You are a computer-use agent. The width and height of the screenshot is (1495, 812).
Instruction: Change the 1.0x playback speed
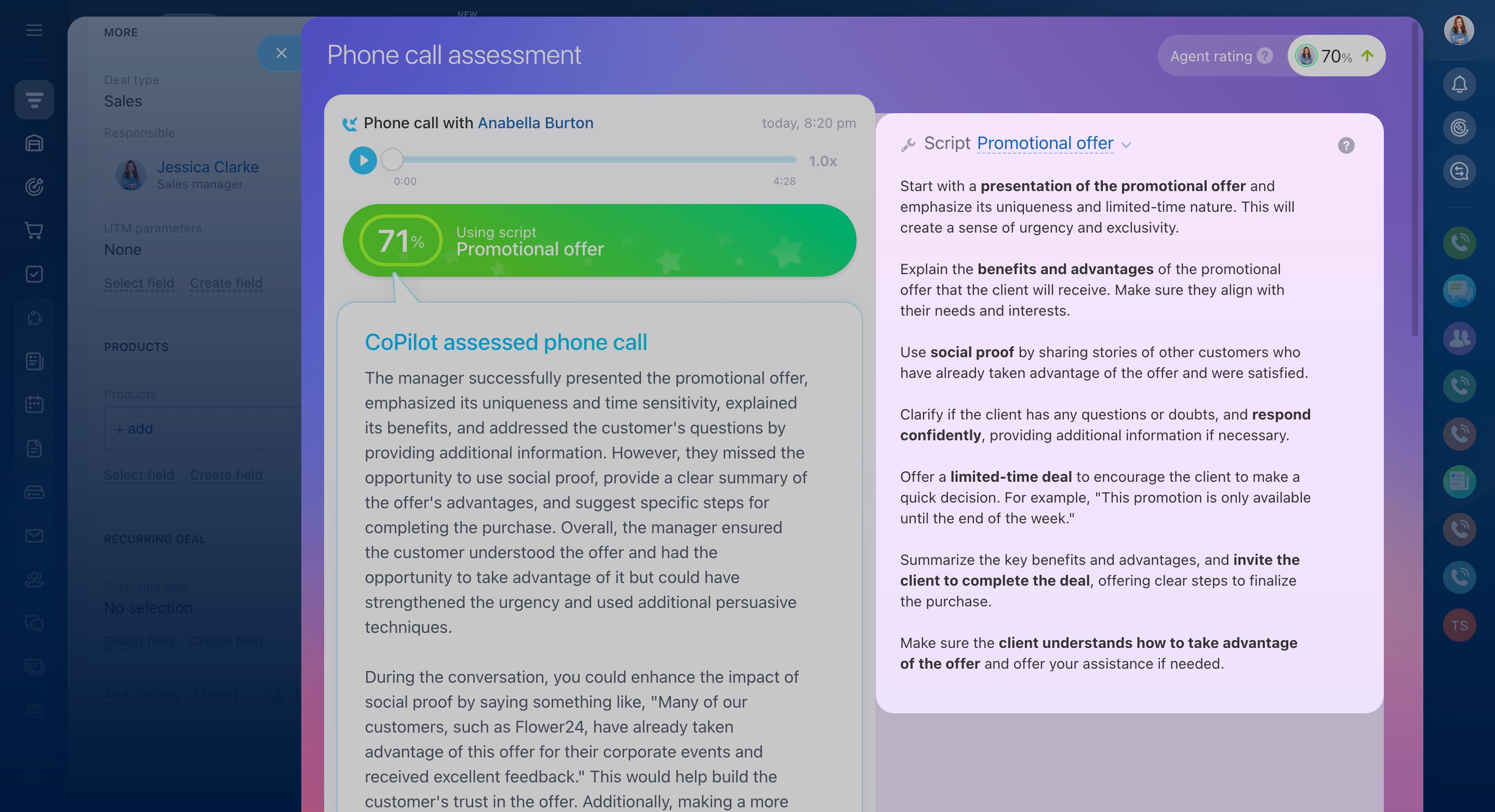(822, 161)
